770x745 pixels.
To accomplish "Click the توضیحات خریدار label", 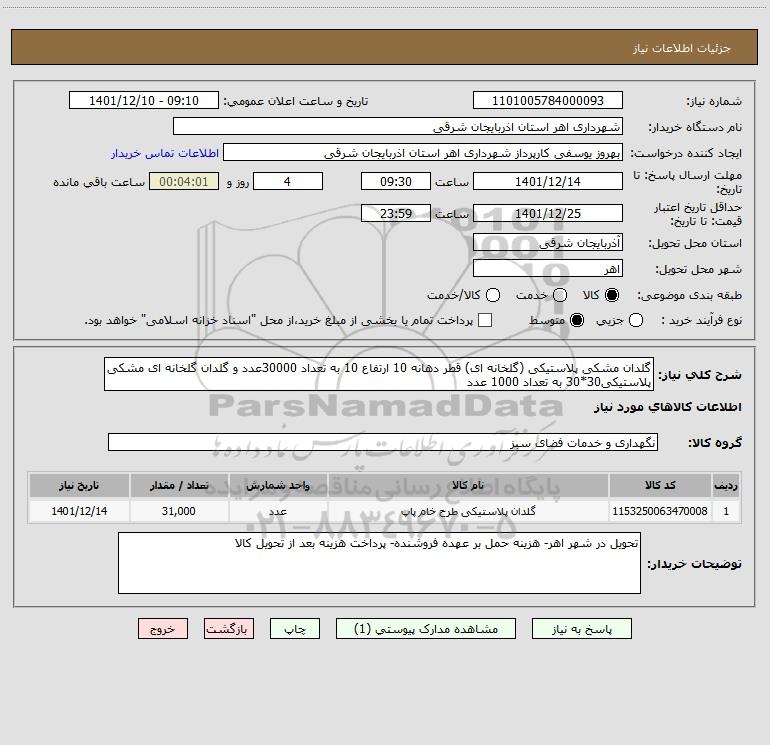I will [694, 564].
